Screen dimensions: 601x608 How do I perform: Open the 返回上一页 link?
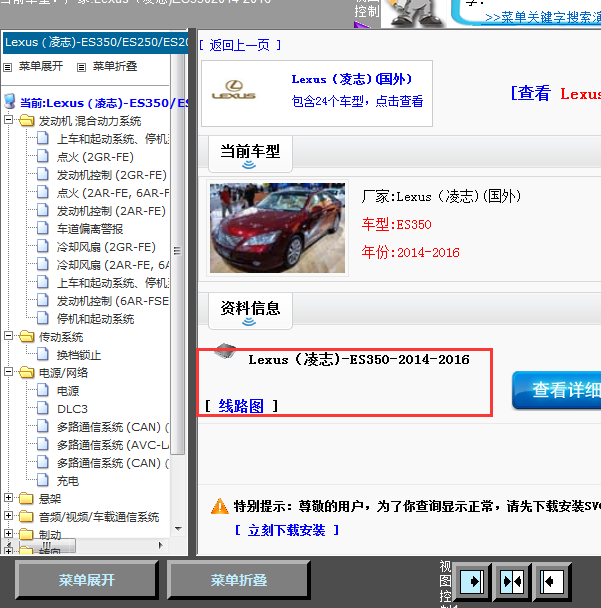point(240,45)
